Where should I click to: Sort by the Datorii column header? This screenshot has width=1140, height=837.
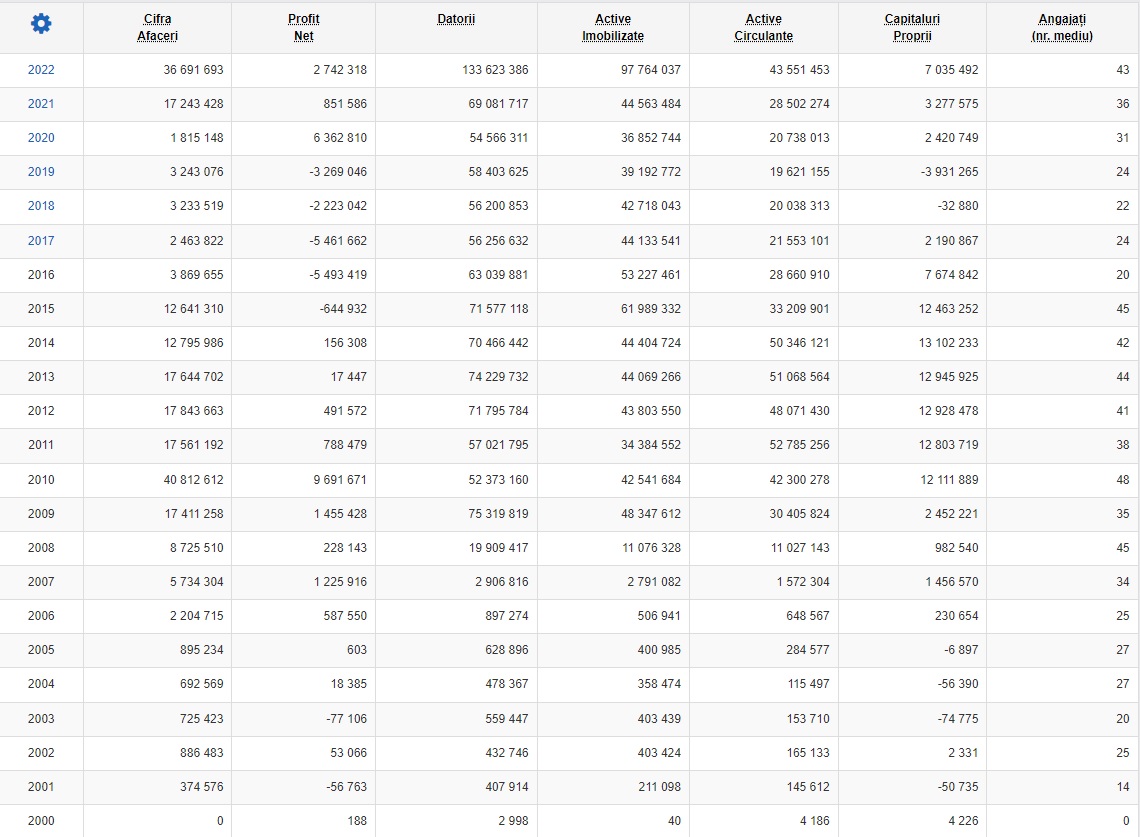point(456,19)
